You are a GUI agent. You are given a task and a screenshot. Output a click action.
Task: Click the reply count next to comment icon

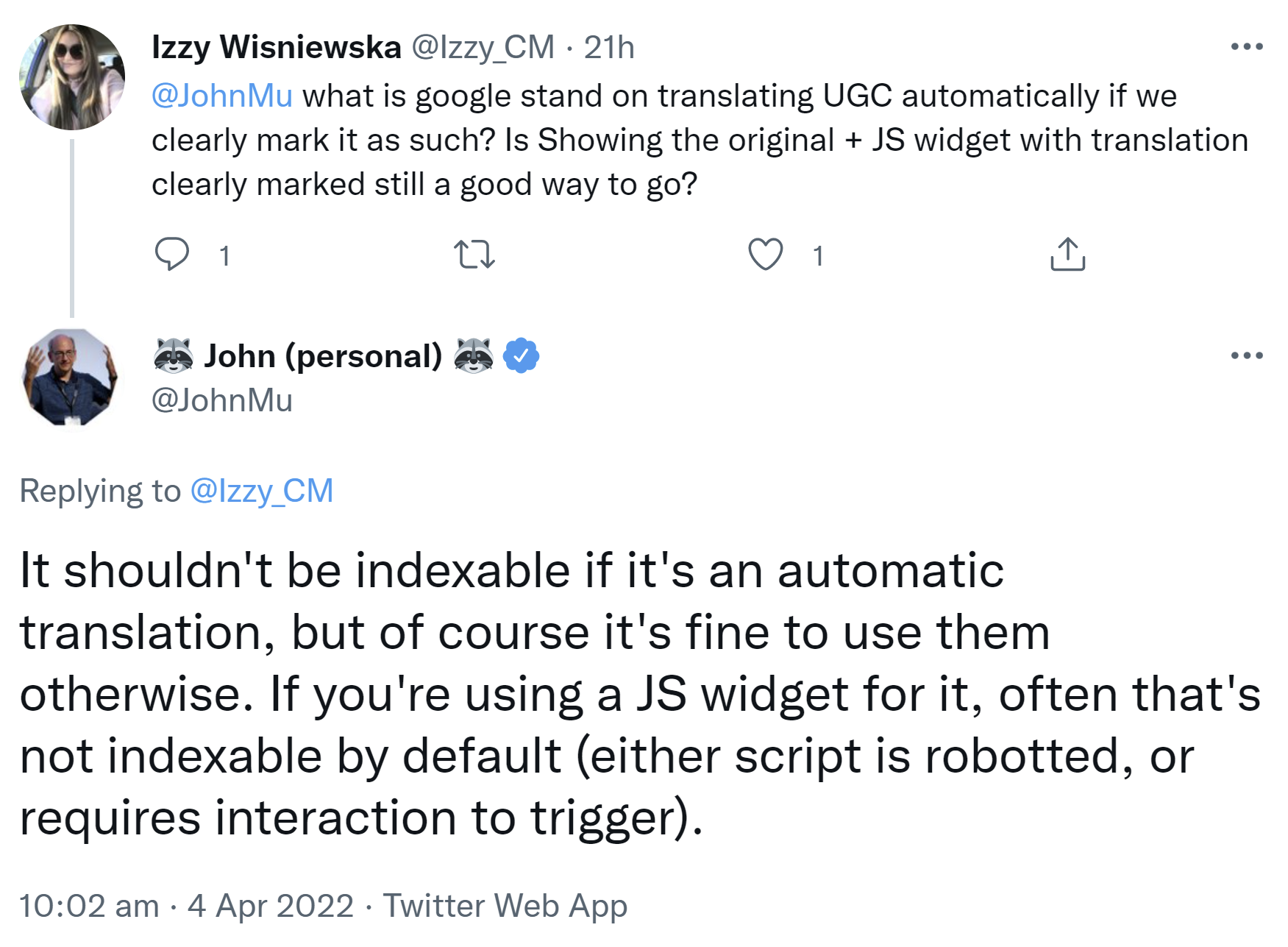pos(224,256)
